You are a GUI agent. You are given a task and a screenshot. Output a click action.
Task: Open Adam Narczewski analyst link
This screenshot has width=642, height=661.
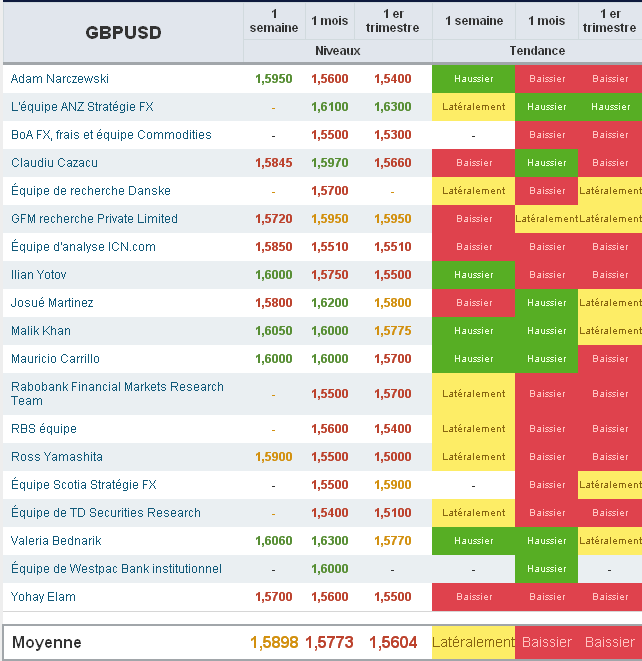point(59,79)
